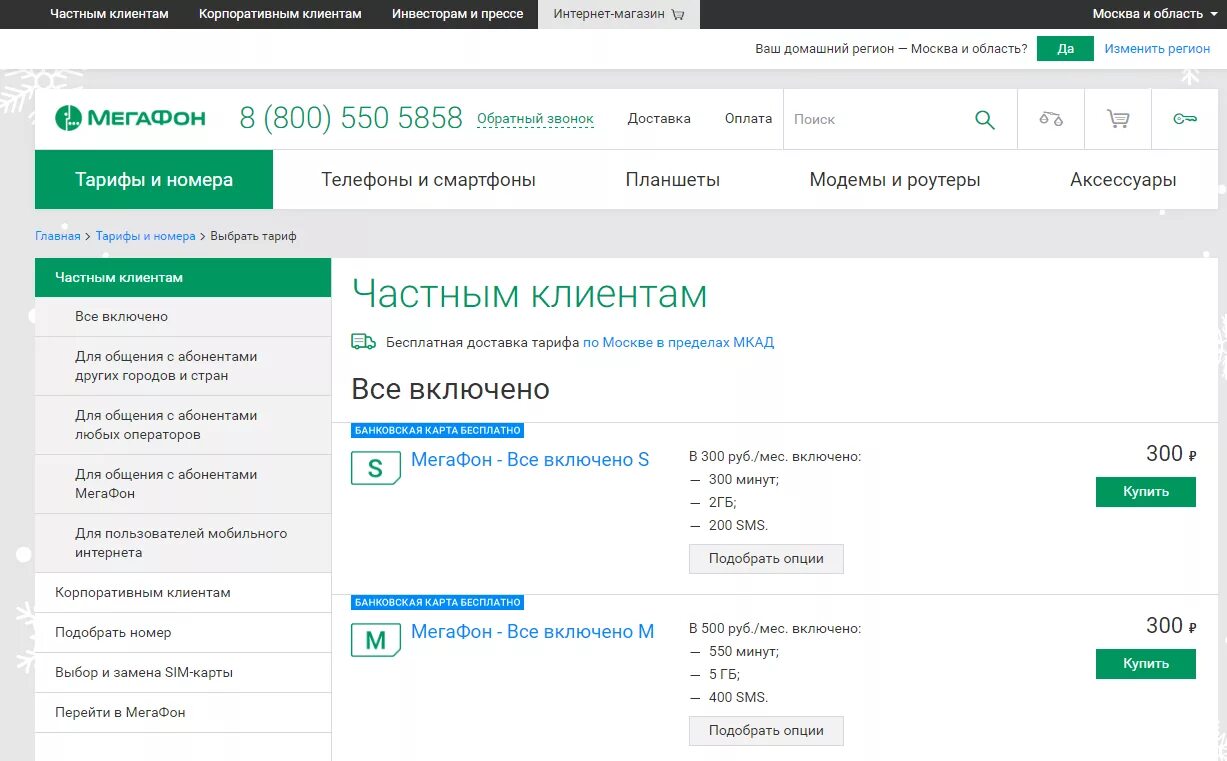Open the Модемы и роутеры menu

pyautogui.click(x=895, y=180)
